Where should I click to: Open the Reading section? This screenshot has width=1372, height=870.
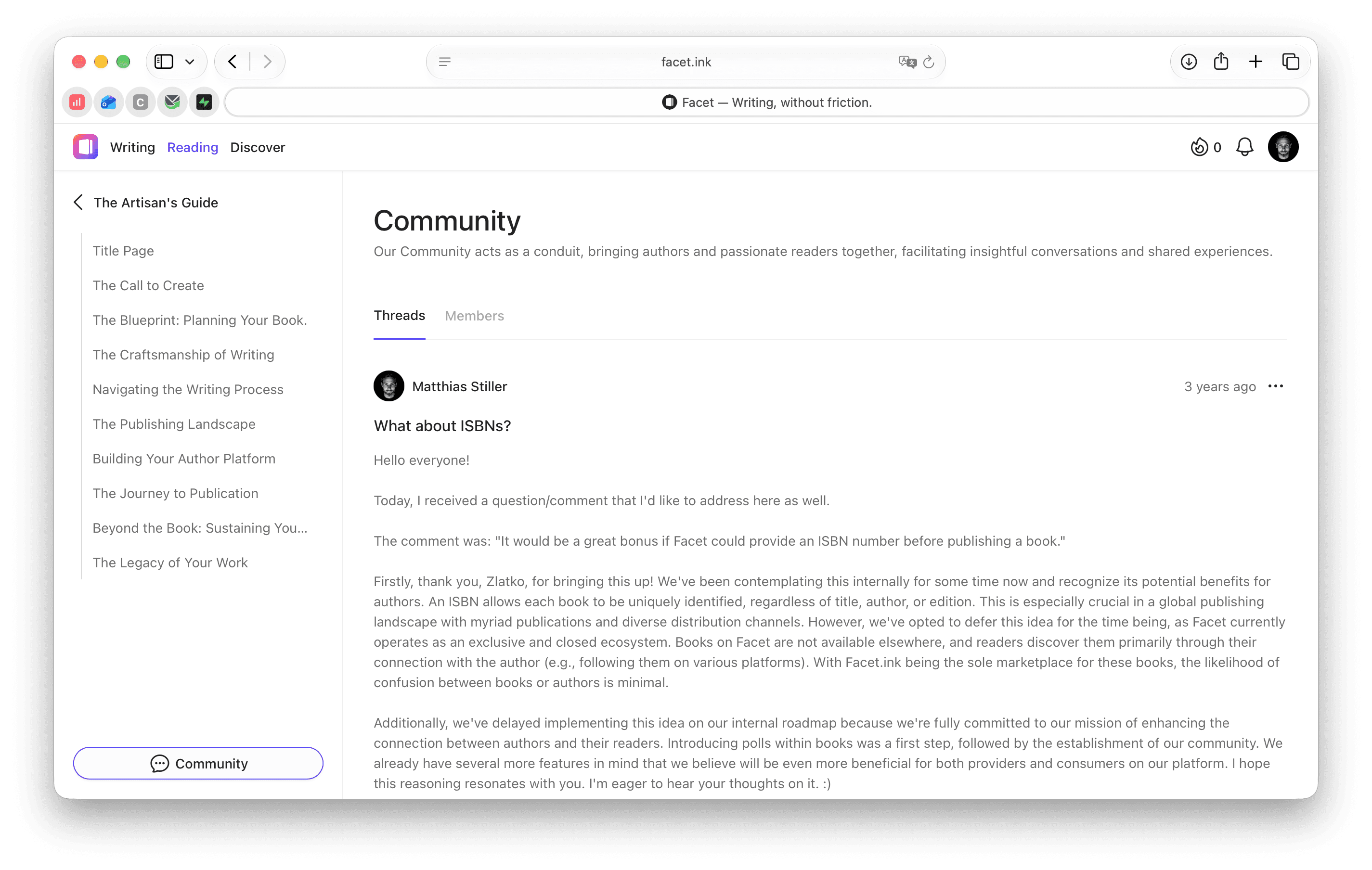[193, 147]
